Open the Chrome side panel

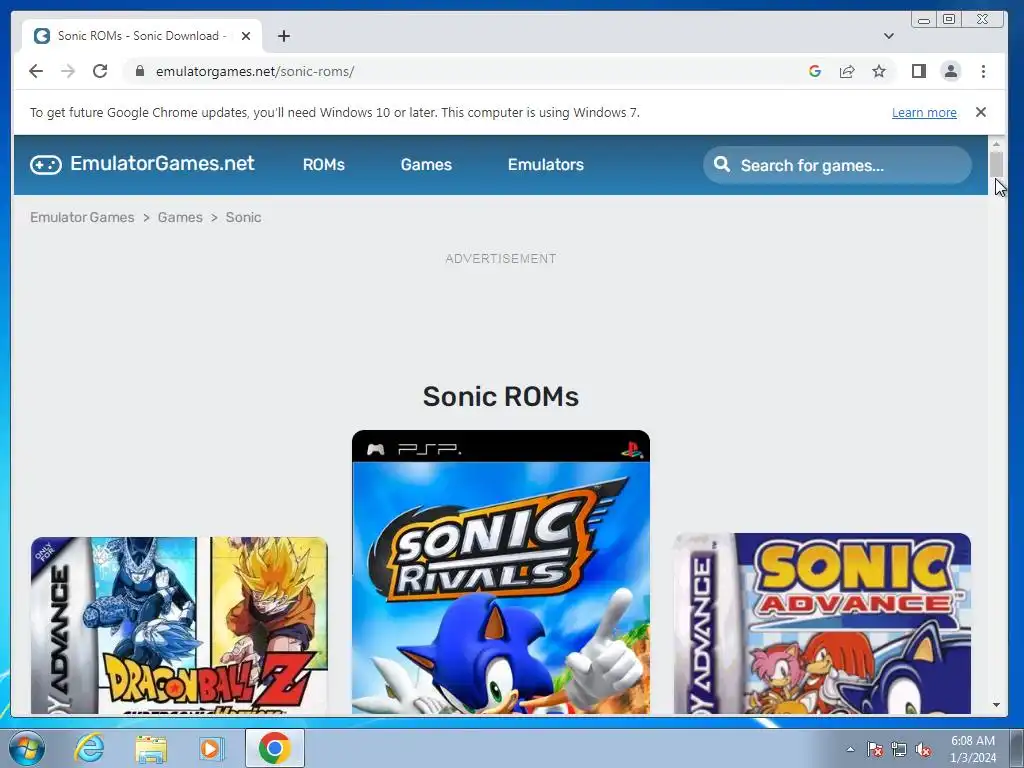tap(919, 71)
